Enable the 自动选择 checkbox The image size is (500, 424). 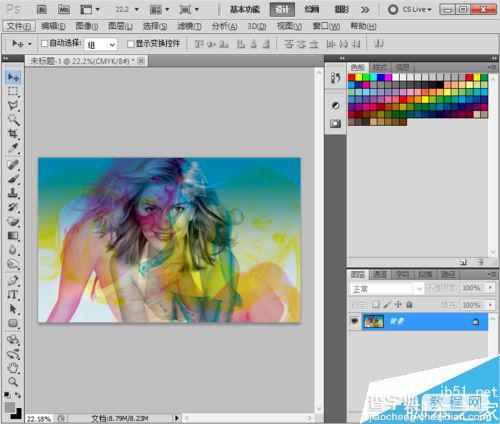click(44, 43)
